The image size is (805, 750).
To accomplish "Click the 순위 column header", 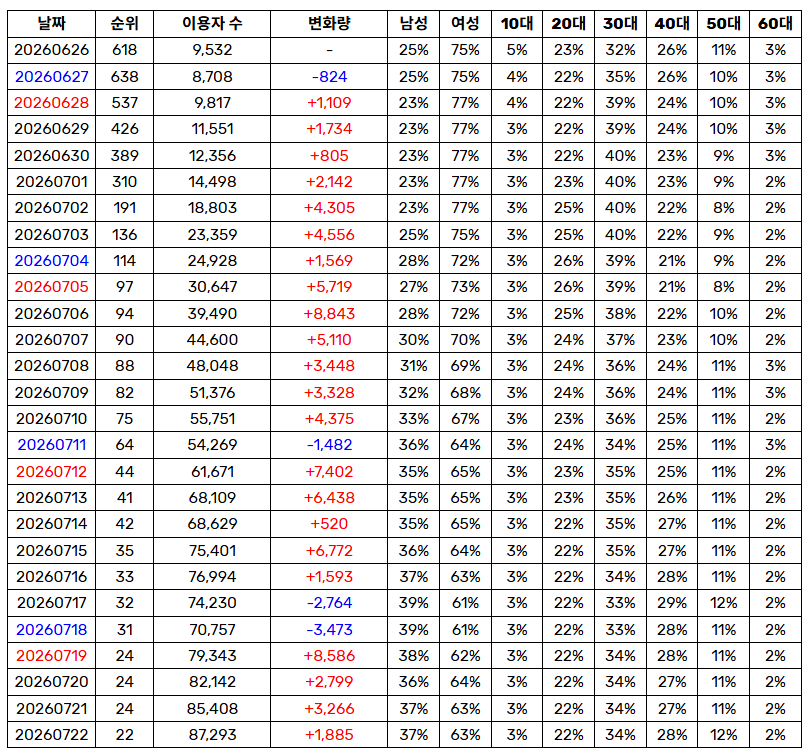I will 124,24.
